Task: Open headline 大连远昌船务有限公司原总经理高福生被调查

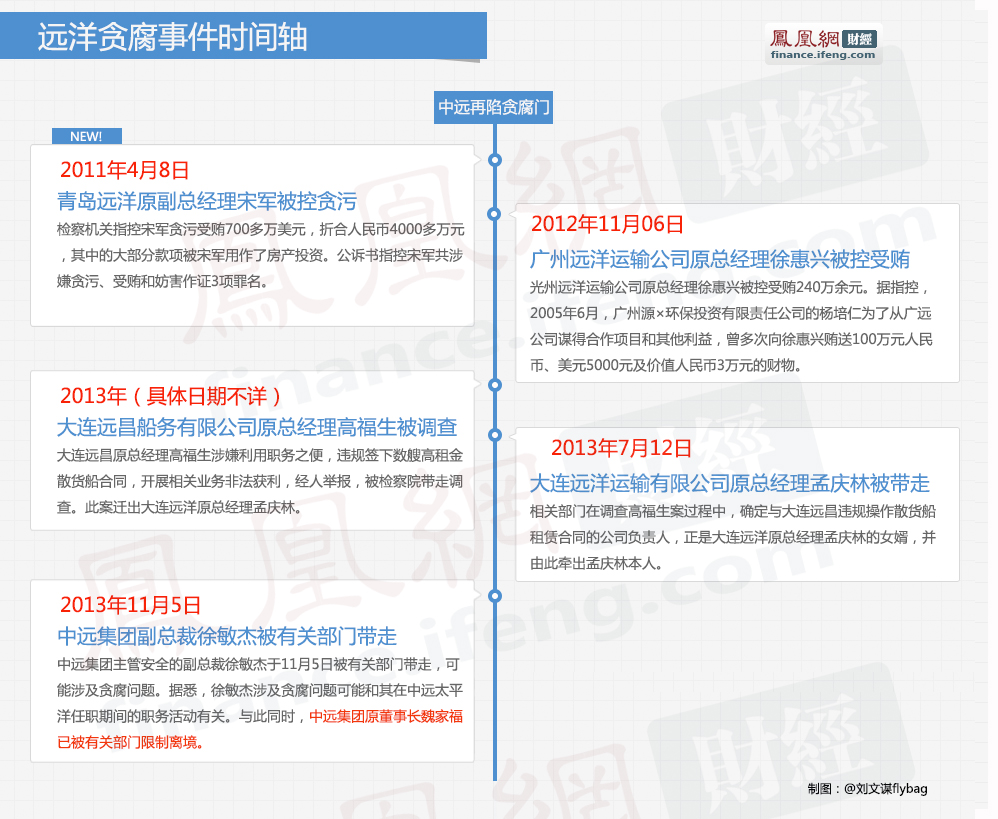Action: click(x=257, y=427)
